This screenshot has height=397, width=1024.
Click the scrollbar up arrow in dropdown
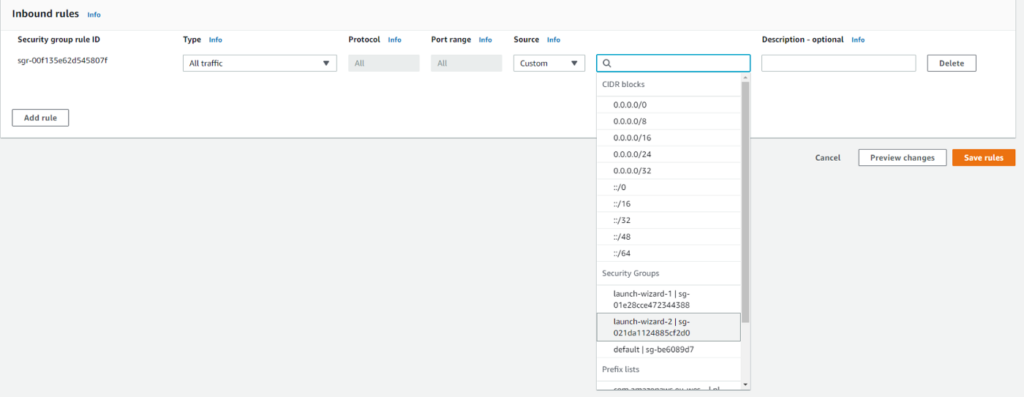point(745,77)
